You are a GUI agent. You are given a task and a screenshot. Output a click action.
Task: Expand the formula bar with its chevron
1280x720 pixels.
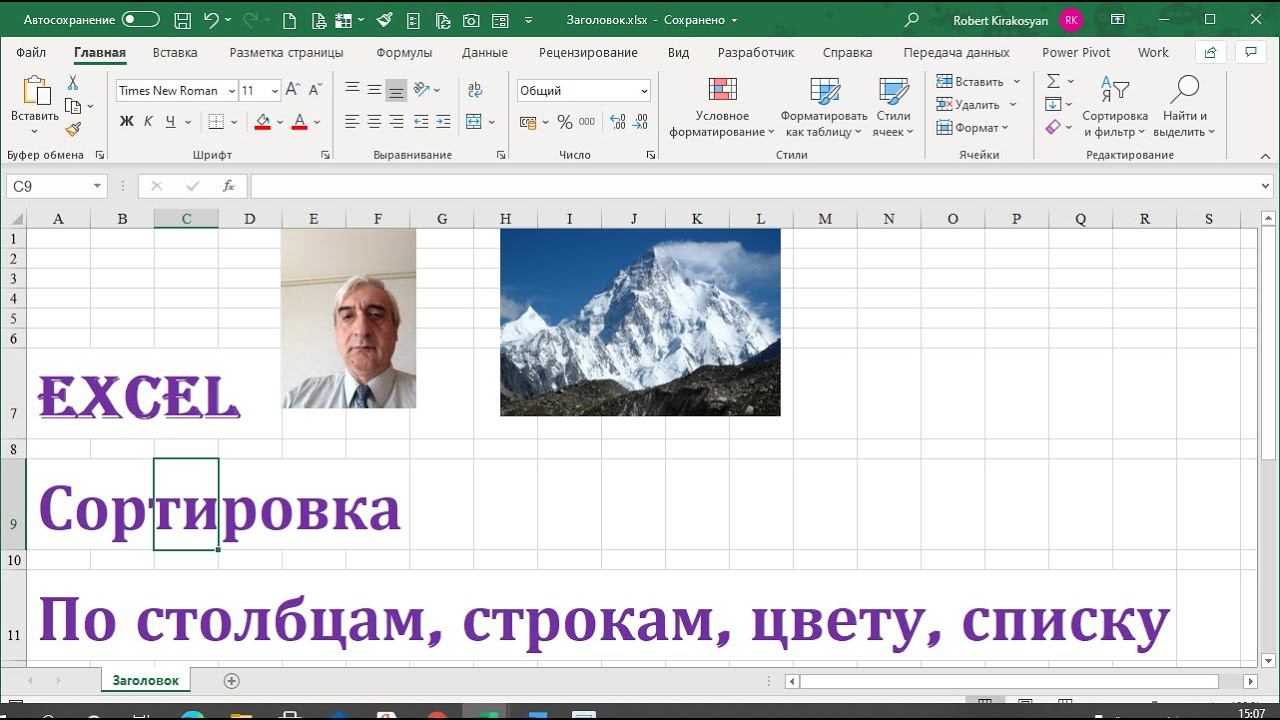(1267, 186)
